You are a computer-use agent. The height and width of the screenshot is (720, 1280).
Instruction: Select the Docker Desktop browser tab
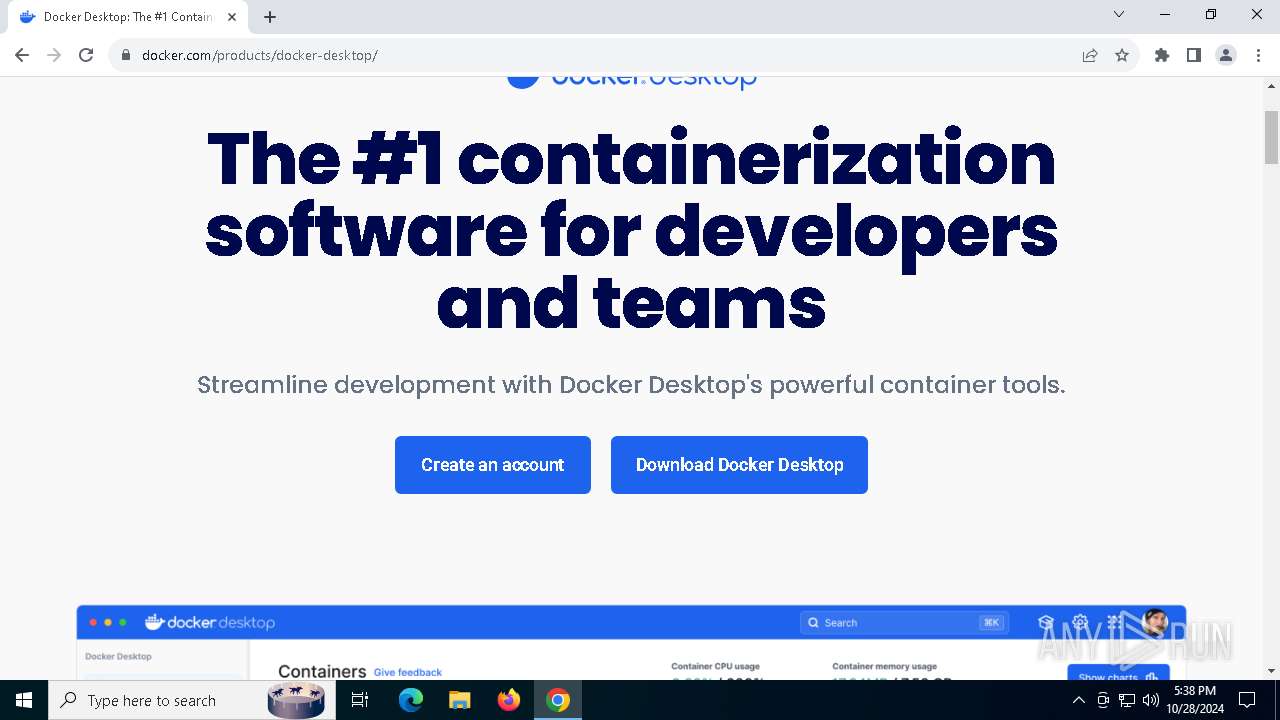127,17
